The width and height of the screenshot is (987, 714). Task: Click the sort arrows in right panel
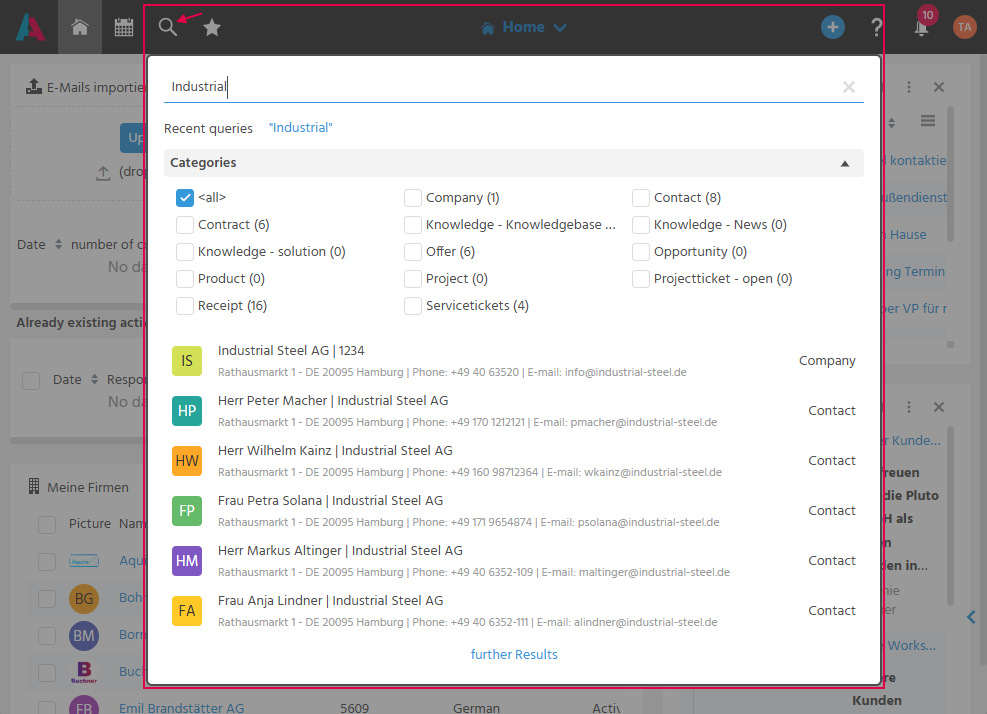point(891,123)
